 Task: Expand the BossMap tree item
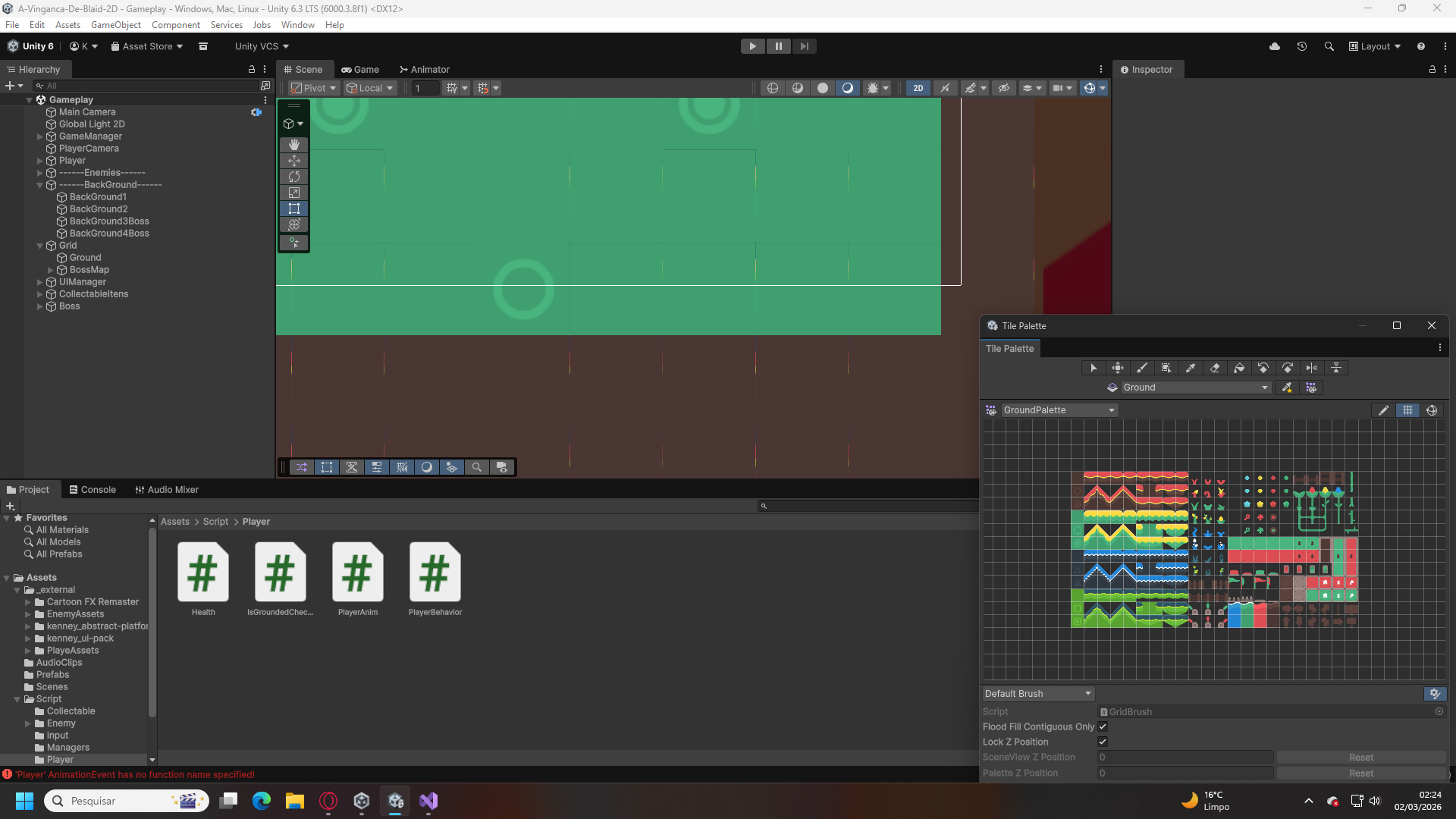(51, 270)
